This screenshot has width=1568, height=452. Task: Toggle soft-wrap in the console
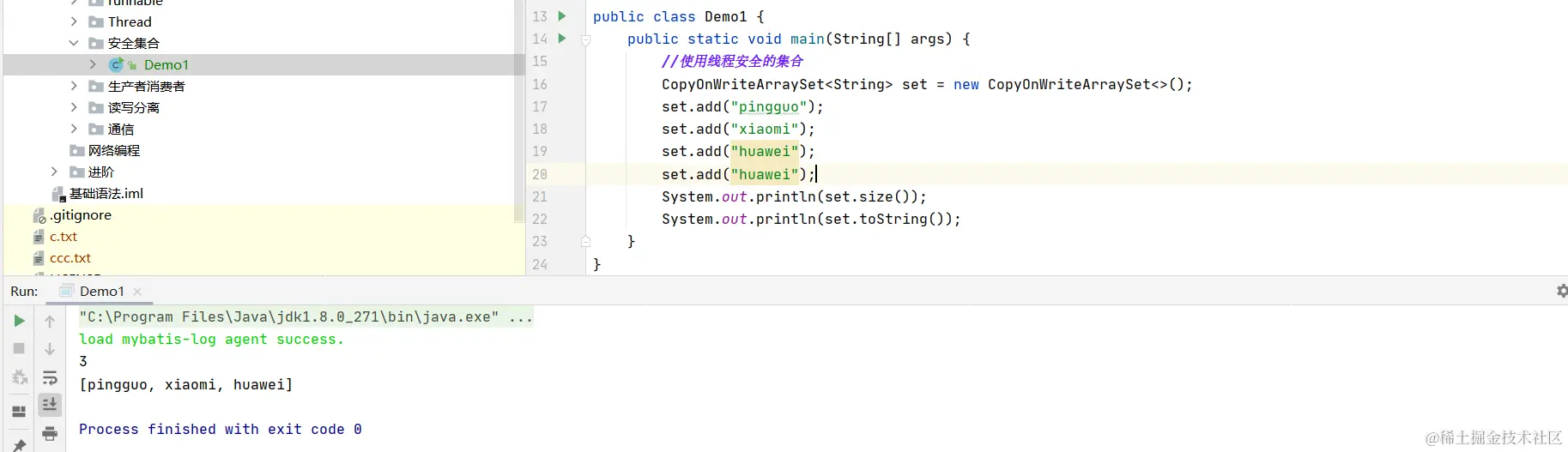[50, 377]
